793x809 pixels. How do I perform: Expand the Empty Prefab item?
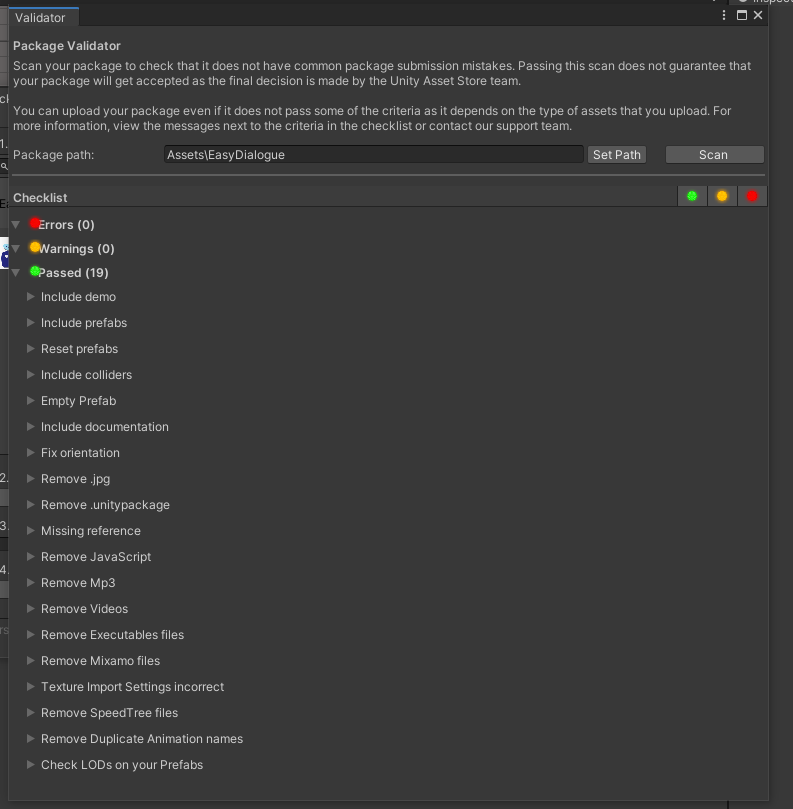30,400
